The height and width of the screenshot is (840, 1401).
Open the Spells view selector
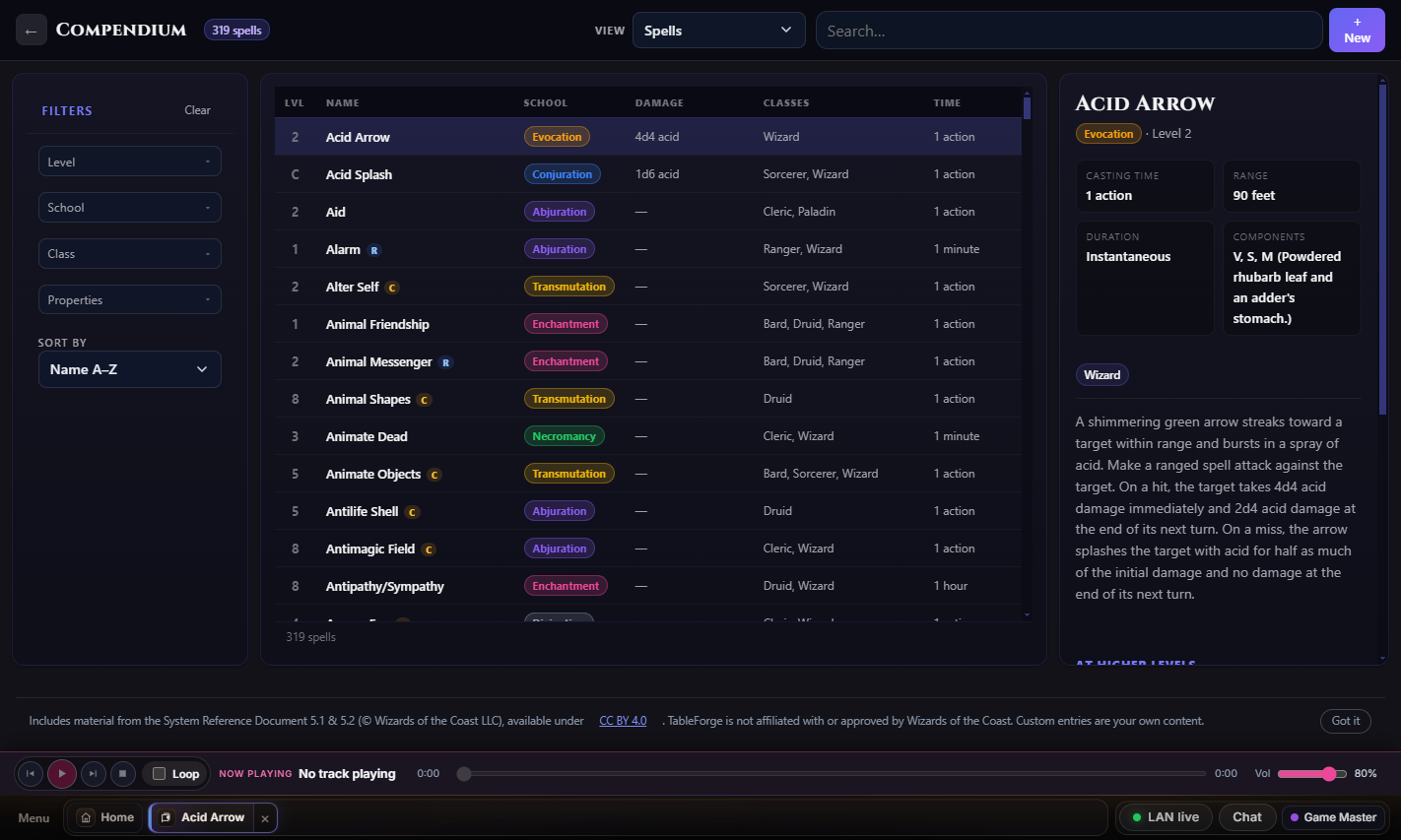tap(718, 31)
